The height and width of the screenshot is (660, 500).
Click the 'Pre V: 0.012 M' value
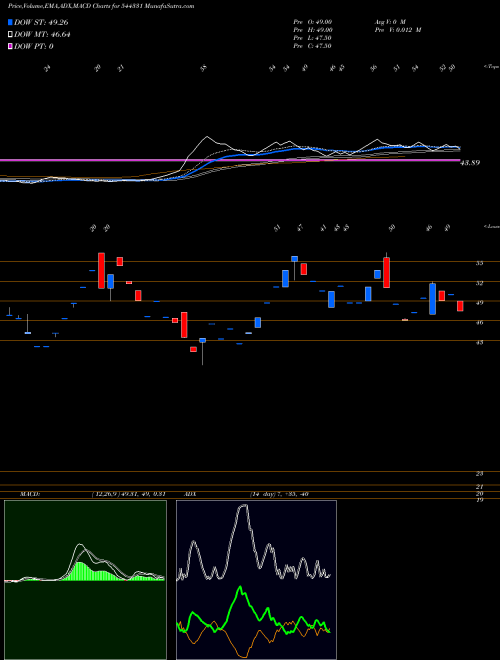coord(397,30)
